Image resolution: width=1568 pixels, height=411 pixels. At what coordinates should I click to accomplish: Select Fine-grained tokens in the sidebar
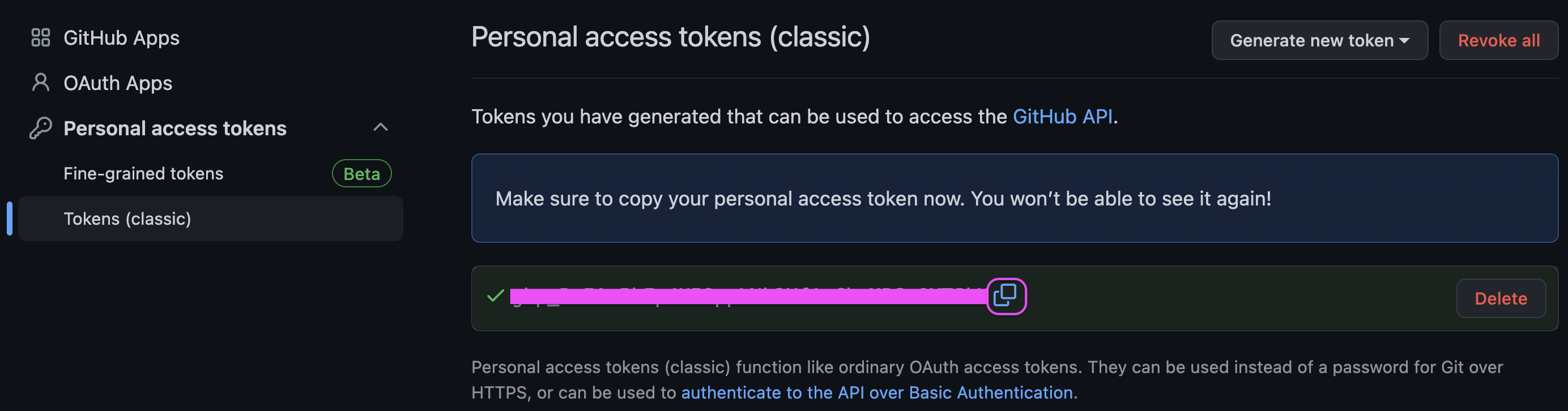click(x=143, y=173)
